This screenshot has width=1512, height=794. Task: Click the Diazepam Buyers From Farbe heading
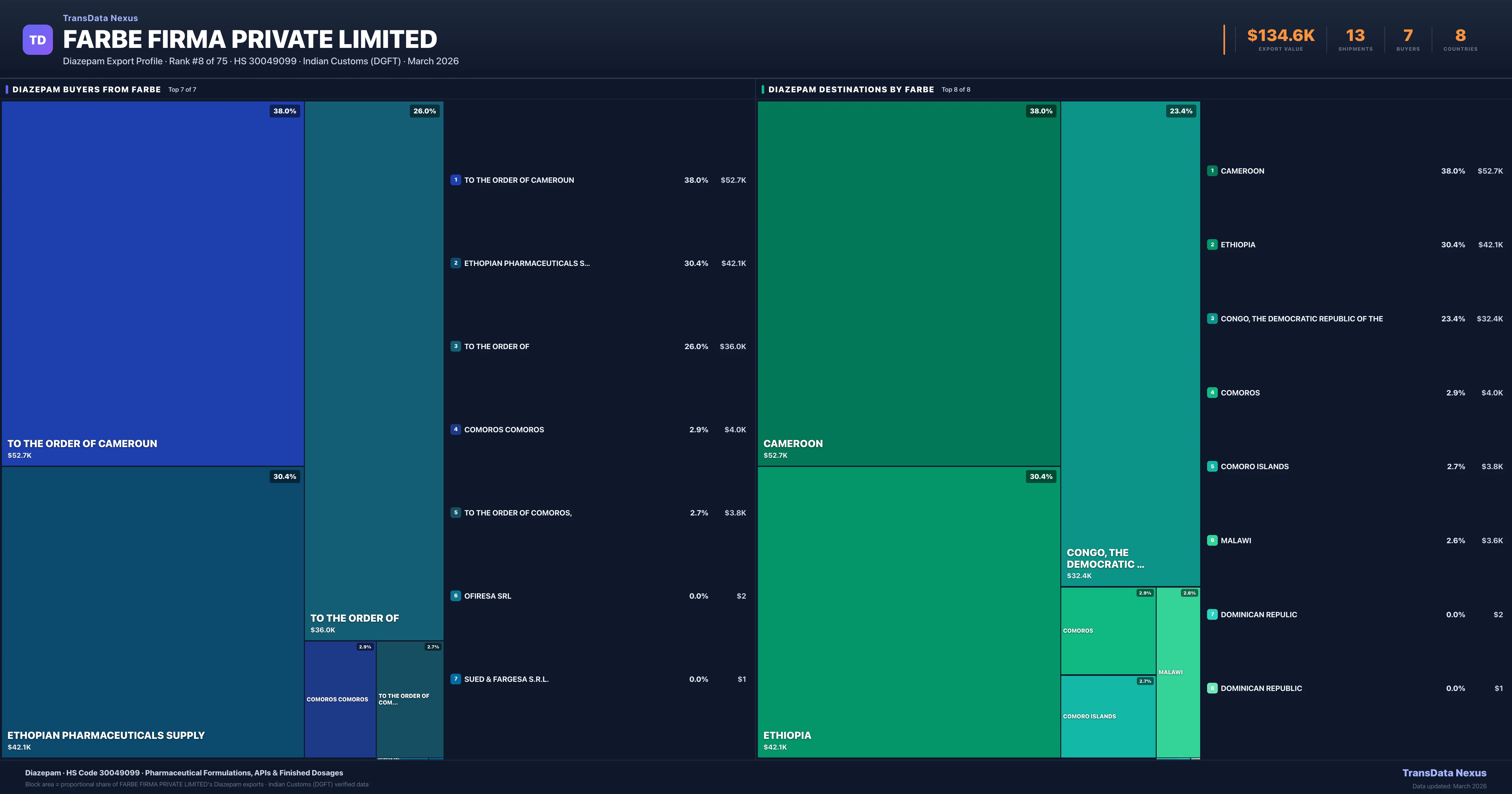pos(86,89)
